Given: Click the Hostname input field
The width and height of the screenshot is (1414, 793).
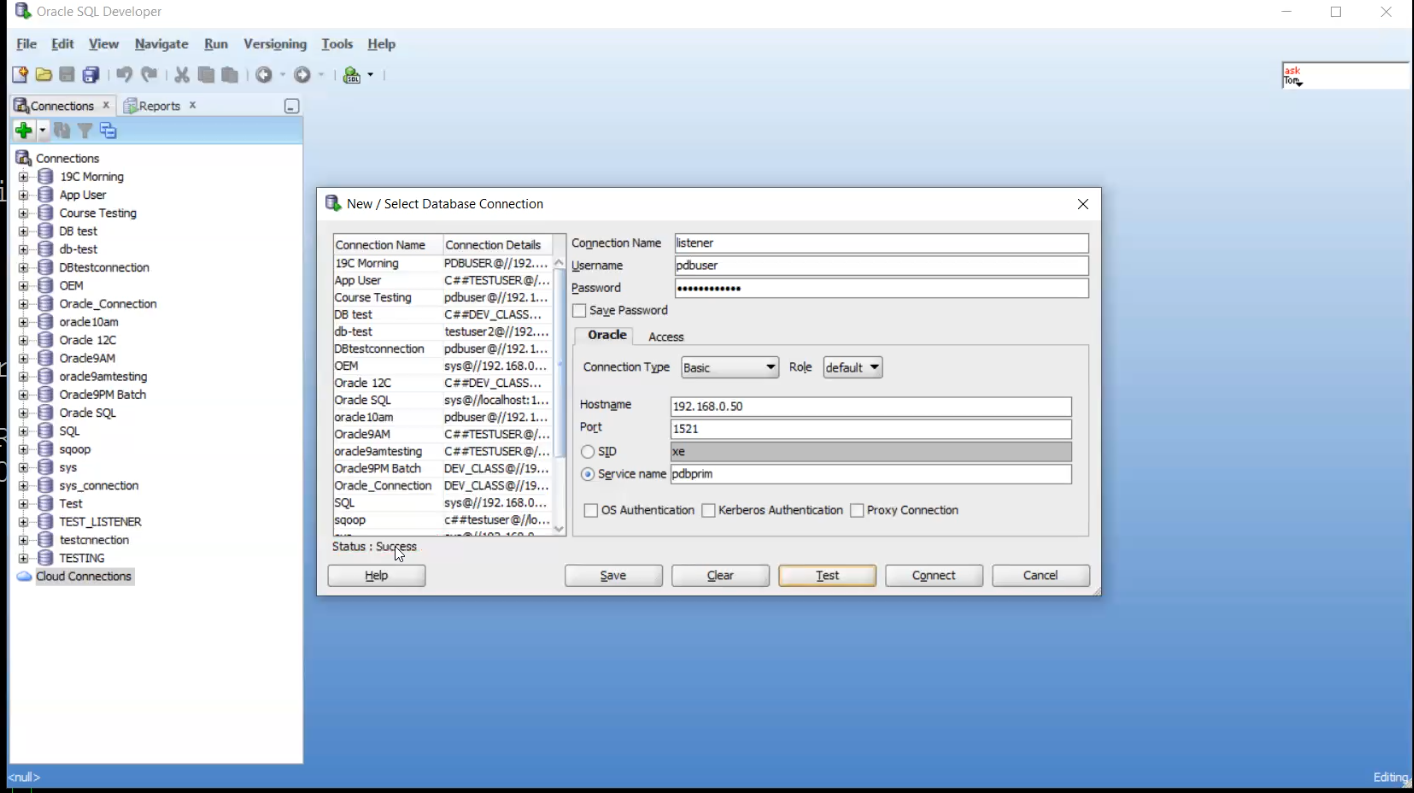Looking at the screenshot, I should point(871,407).
